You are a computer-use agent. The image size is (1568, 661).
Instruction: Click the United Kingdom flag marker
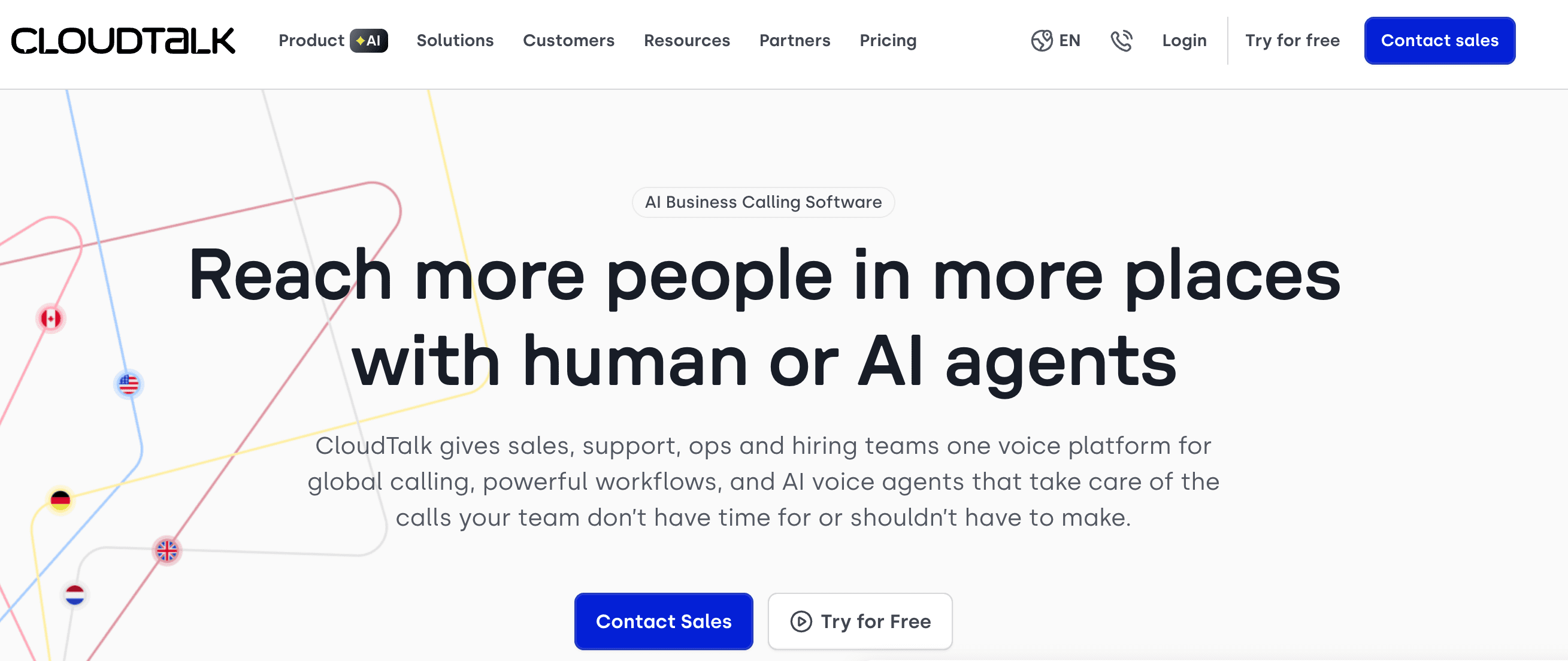[x=167, y=551]
